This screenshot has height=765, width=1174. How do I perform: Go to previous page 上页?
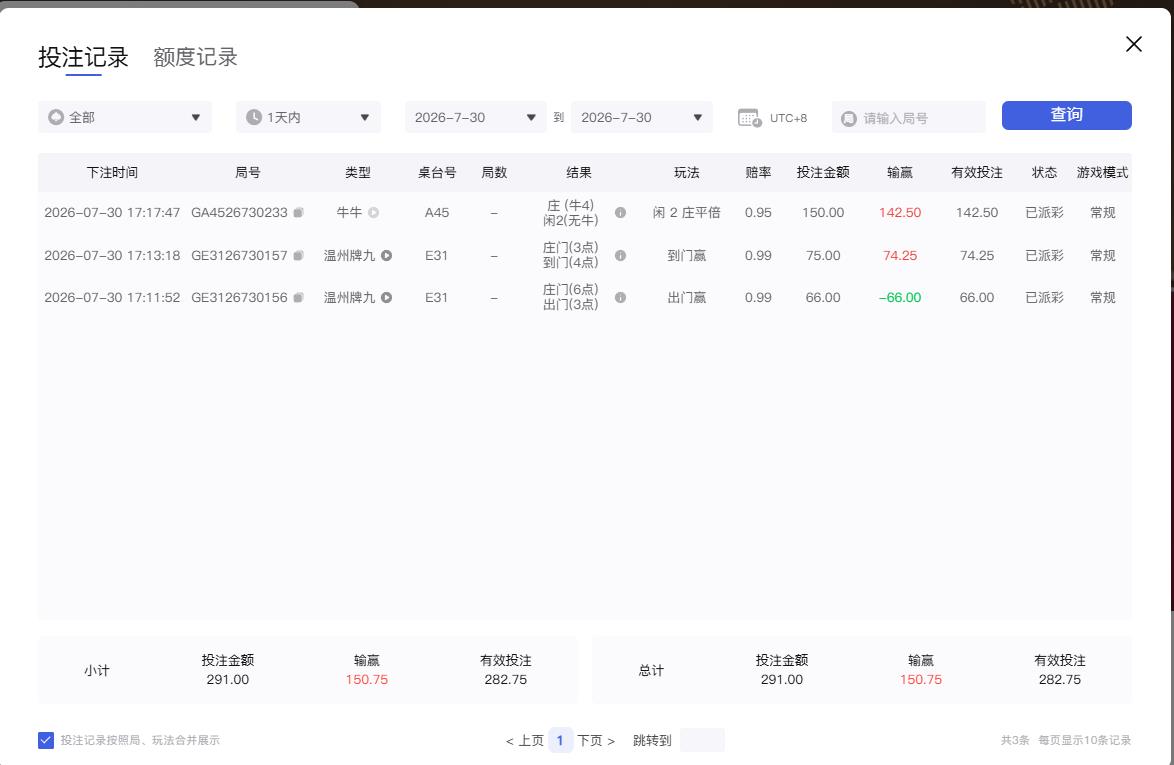click(x=524, y=740)
